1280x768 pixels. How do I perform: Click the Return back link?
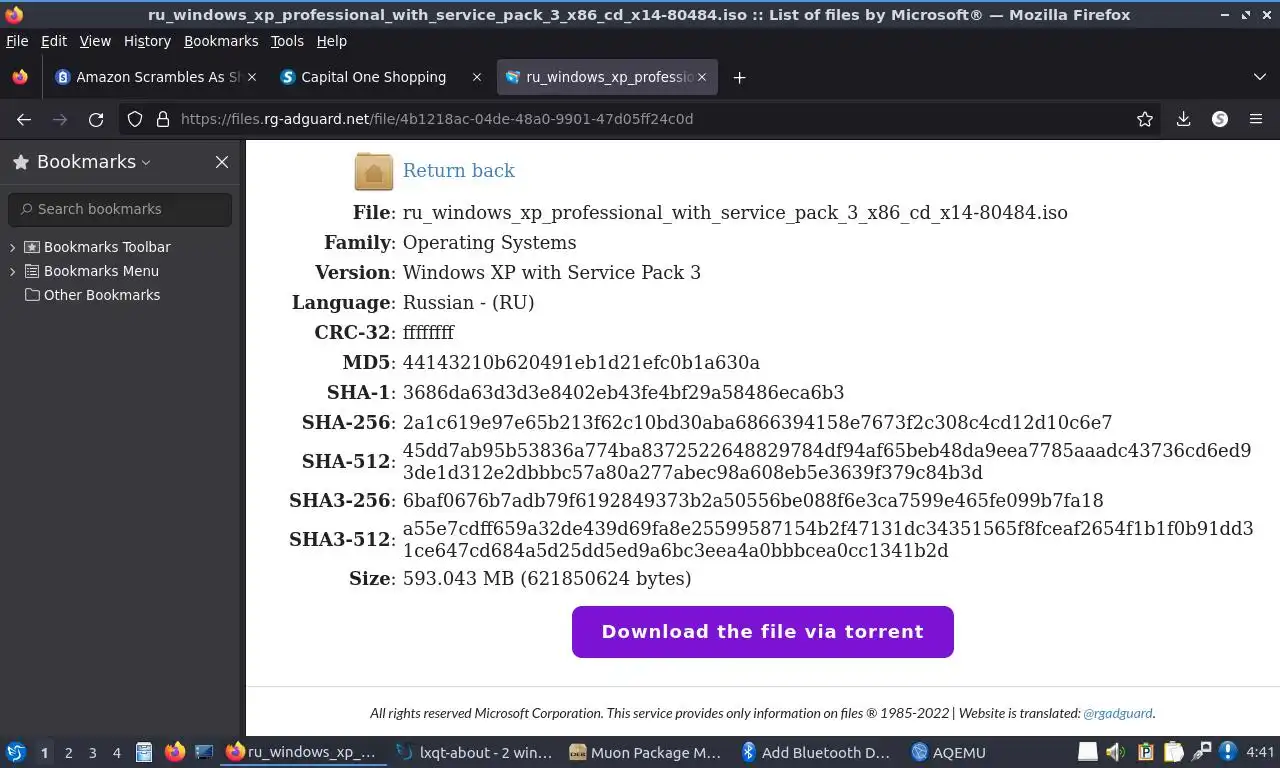tap(459, 171)
